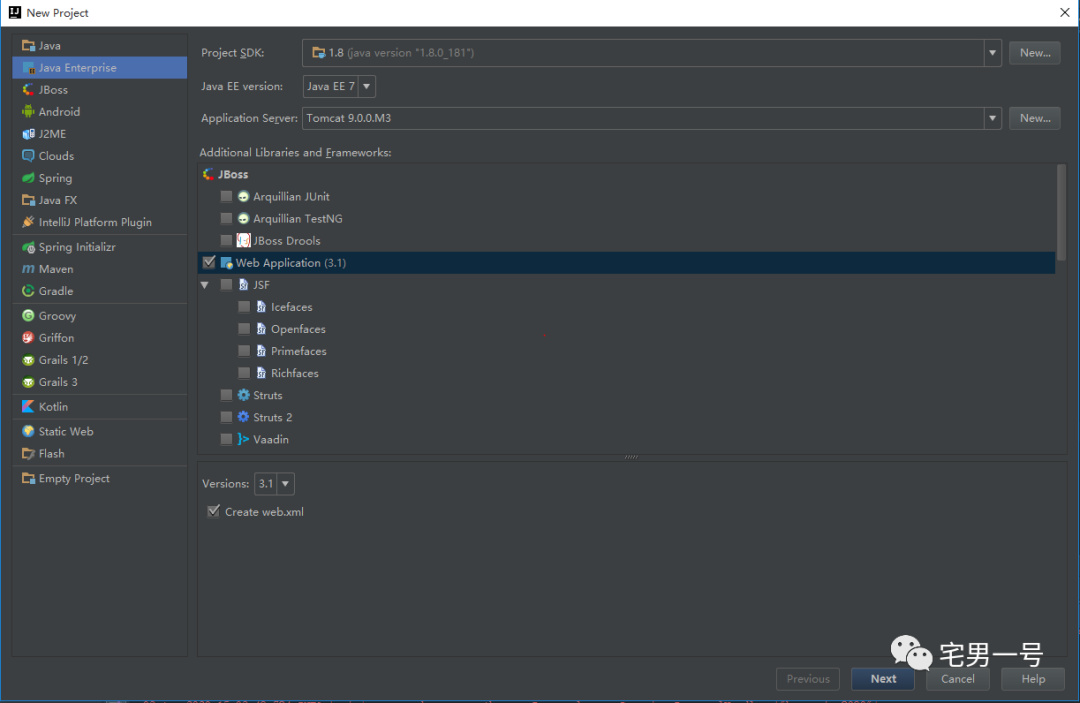This screenshot has width=1080, height=703.
Task: Click the Java Enterprise icon in sidebar
Action: (28, 67)
